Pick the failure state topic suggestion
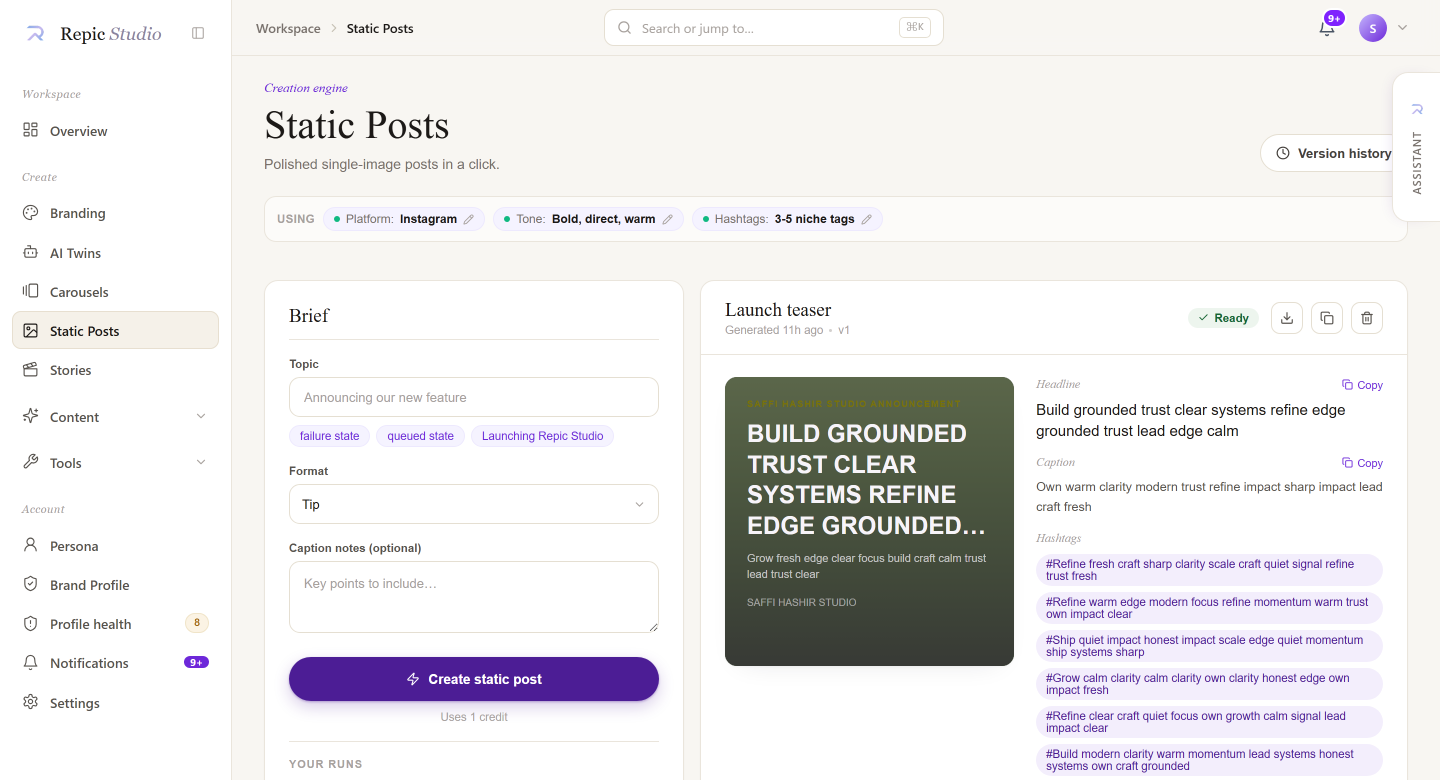 point(330,436)
